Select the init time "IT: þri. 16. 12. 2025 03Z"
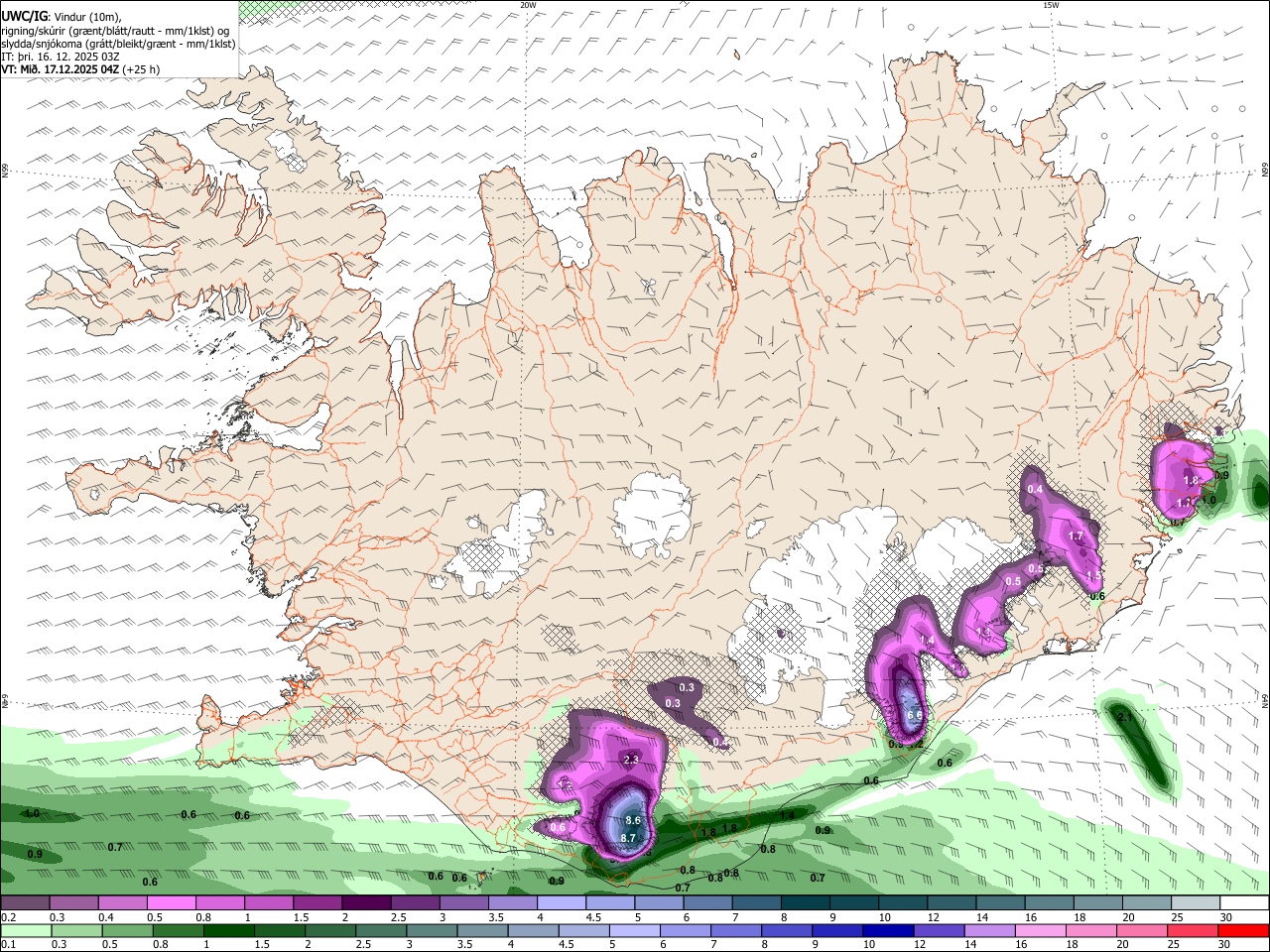 point(61,57)
